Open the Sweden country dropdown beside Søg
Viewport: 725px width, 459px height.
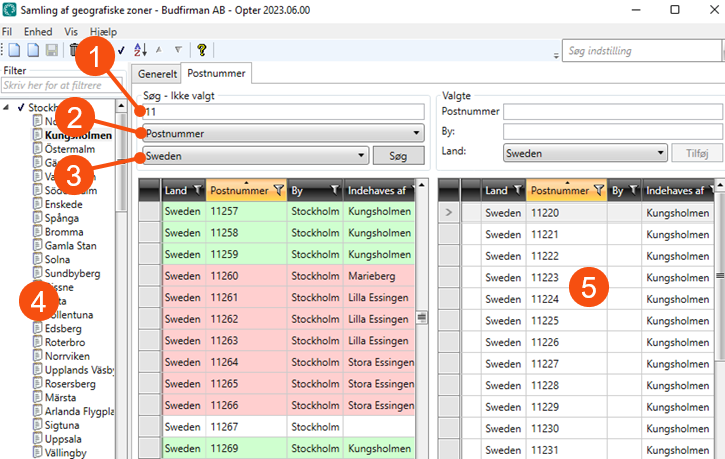pos(361,155)
